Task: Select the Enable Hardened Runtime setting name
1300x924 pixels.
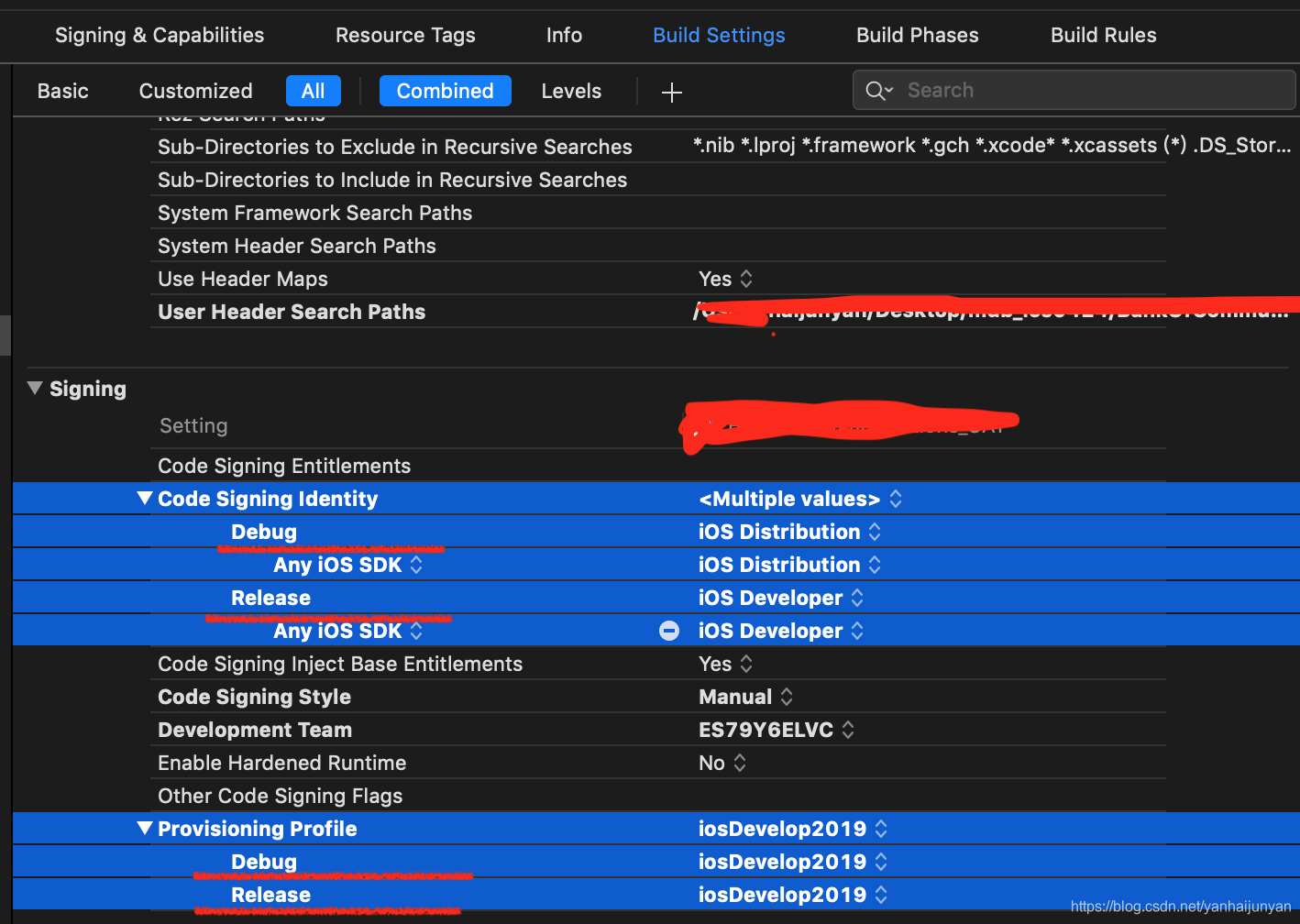Action: [281, 763]
